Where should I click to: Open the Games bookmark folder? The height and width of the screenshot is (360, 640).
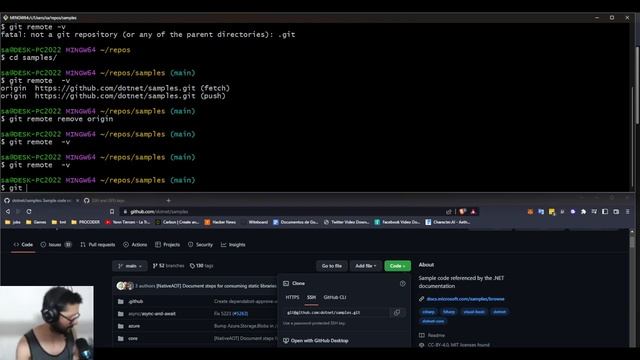coord(36,222)
